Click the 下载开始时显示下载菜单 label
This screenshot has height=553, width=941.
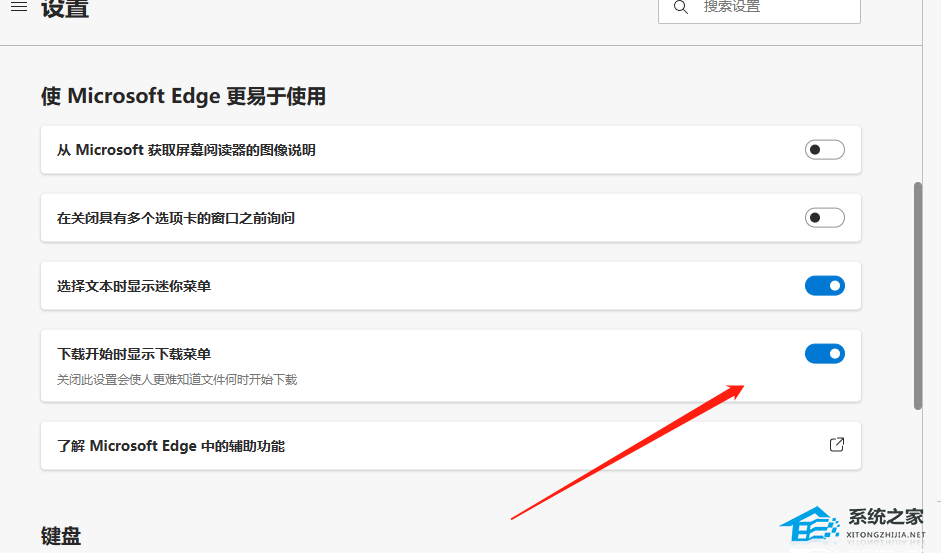click(134, 354)
